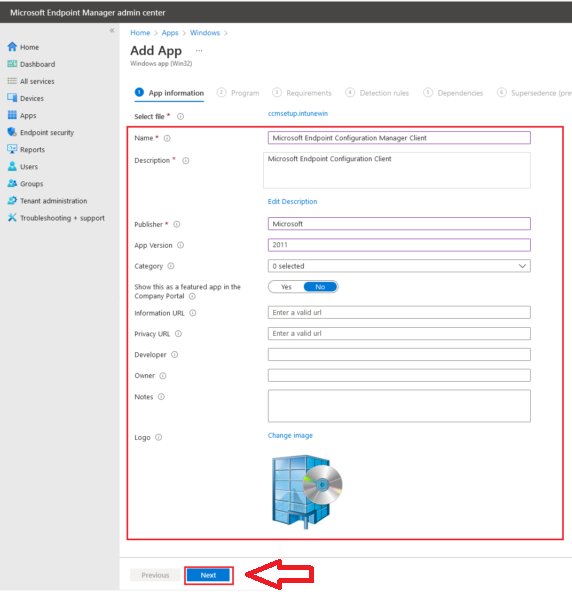572x599 pixels.
Task: Go to the Supersedence step tab
Action: [534, 93]
